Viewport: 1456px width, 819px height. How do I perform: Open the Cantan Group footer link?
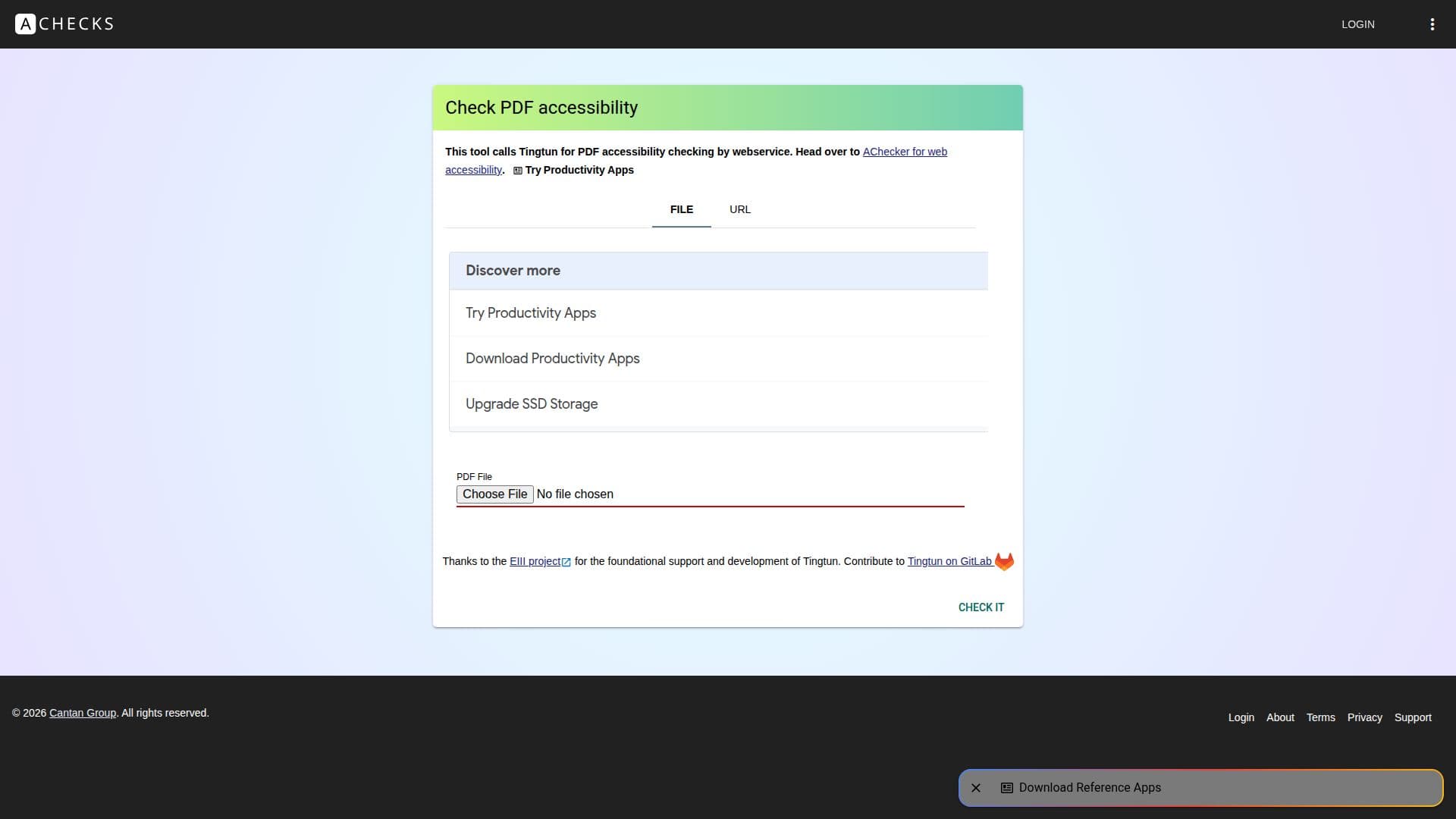pyautogui.click(x=83, y=713)
